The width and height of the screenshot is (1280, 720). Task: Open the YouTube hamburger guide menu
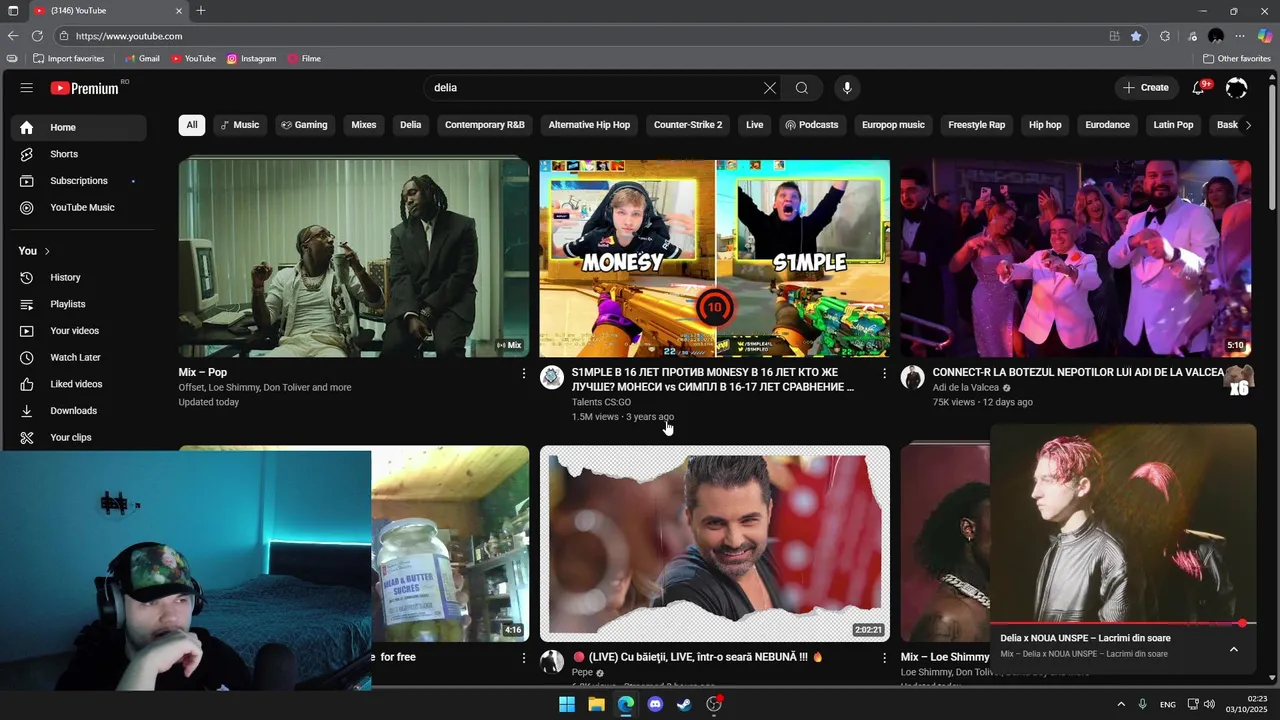[x=27, y=88]
